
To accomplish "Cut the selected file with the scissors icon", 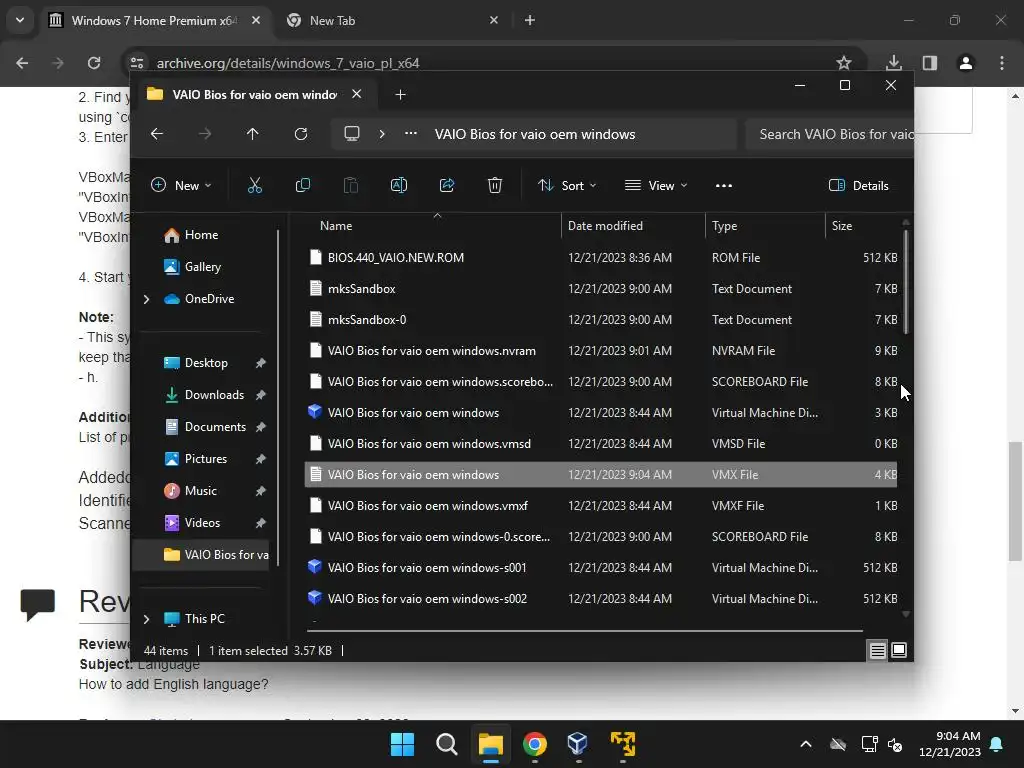I will pos(255,185).
